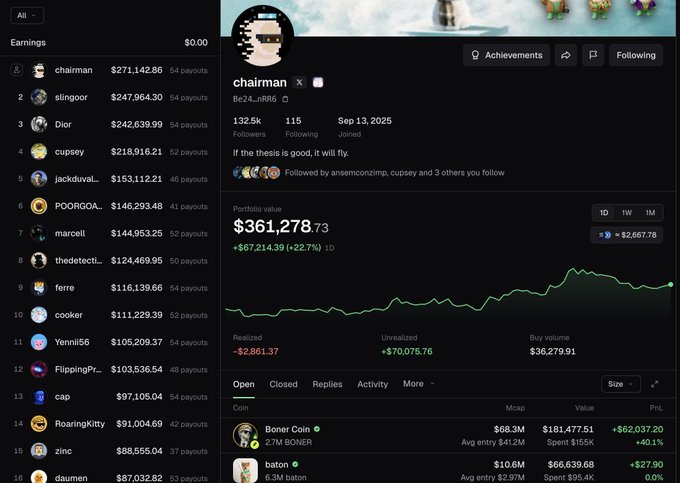Open the Achievements panel
The image size is (680, 483).
tap(506, 55)
